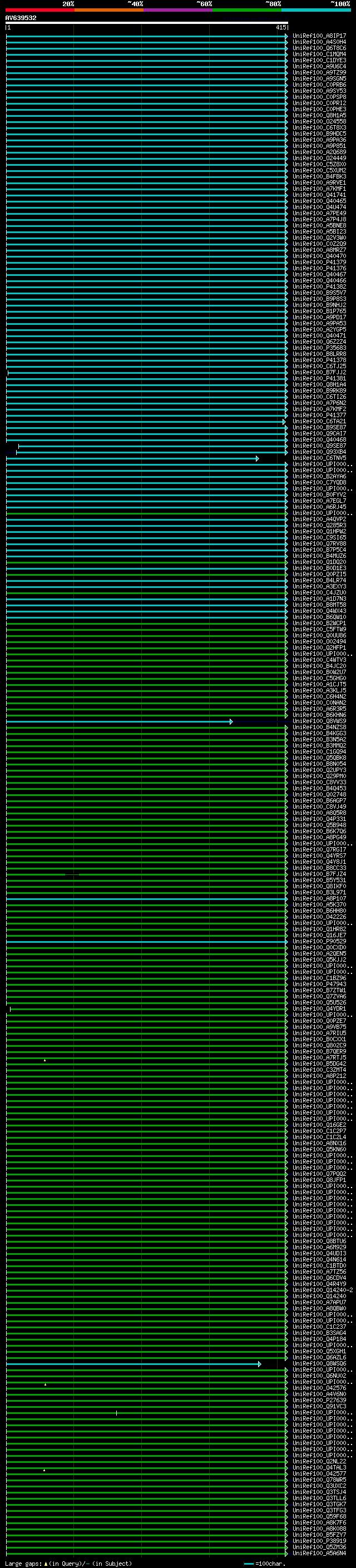Select the UniRef100_B6KHN6 label
Viewport: 356px width, 1568px height.
point(319,715)
